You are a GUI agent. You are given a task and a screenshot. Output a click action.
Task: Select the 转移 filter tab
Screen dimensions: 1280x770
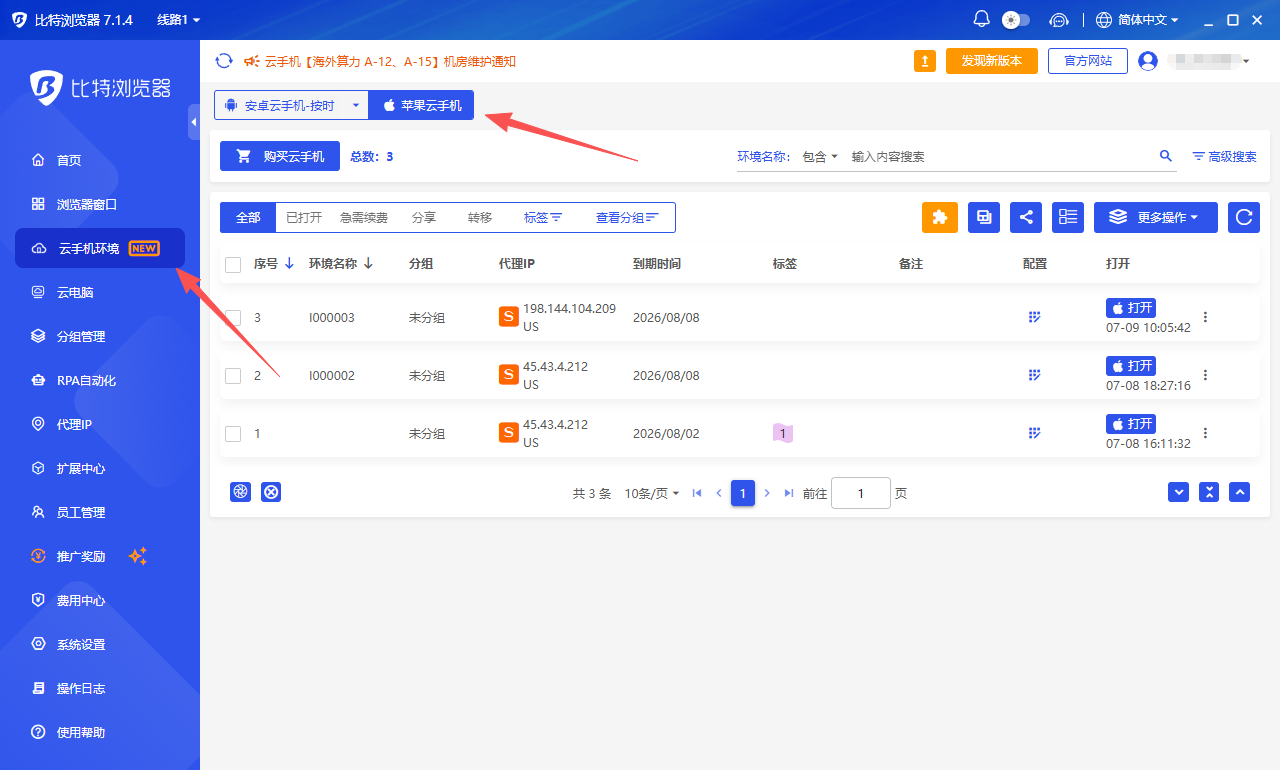click(480, 217)
